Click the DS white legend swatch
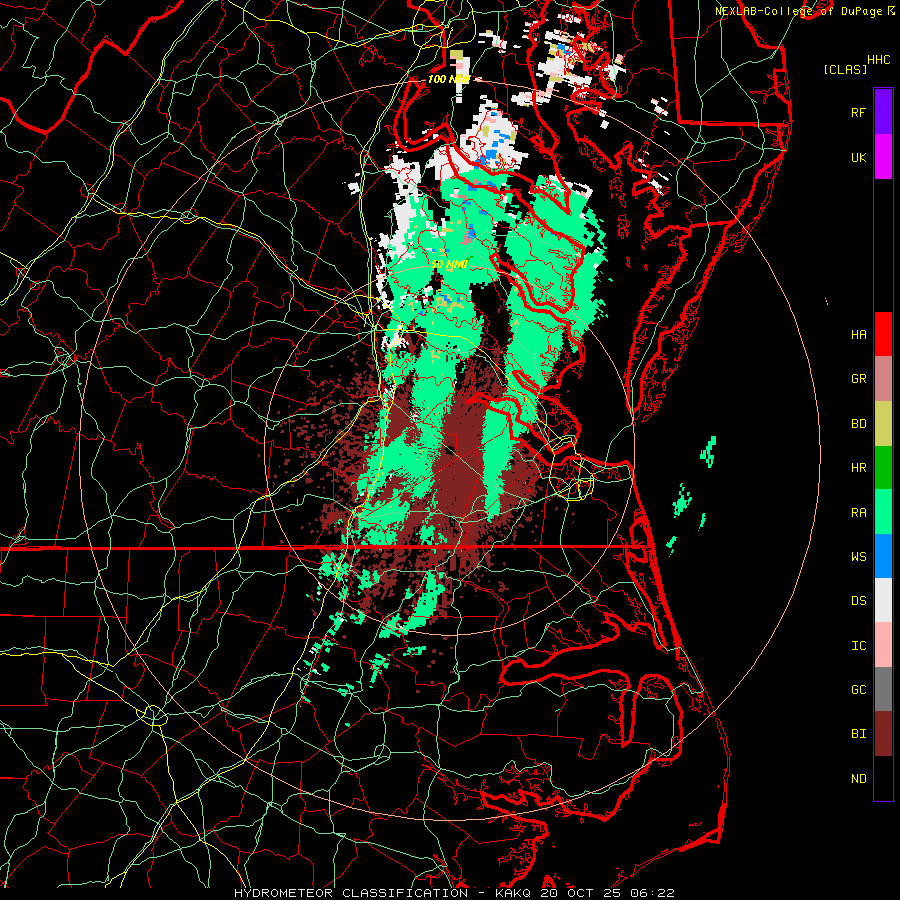Screen dimensions: 900x900 [x=883, y=600]
